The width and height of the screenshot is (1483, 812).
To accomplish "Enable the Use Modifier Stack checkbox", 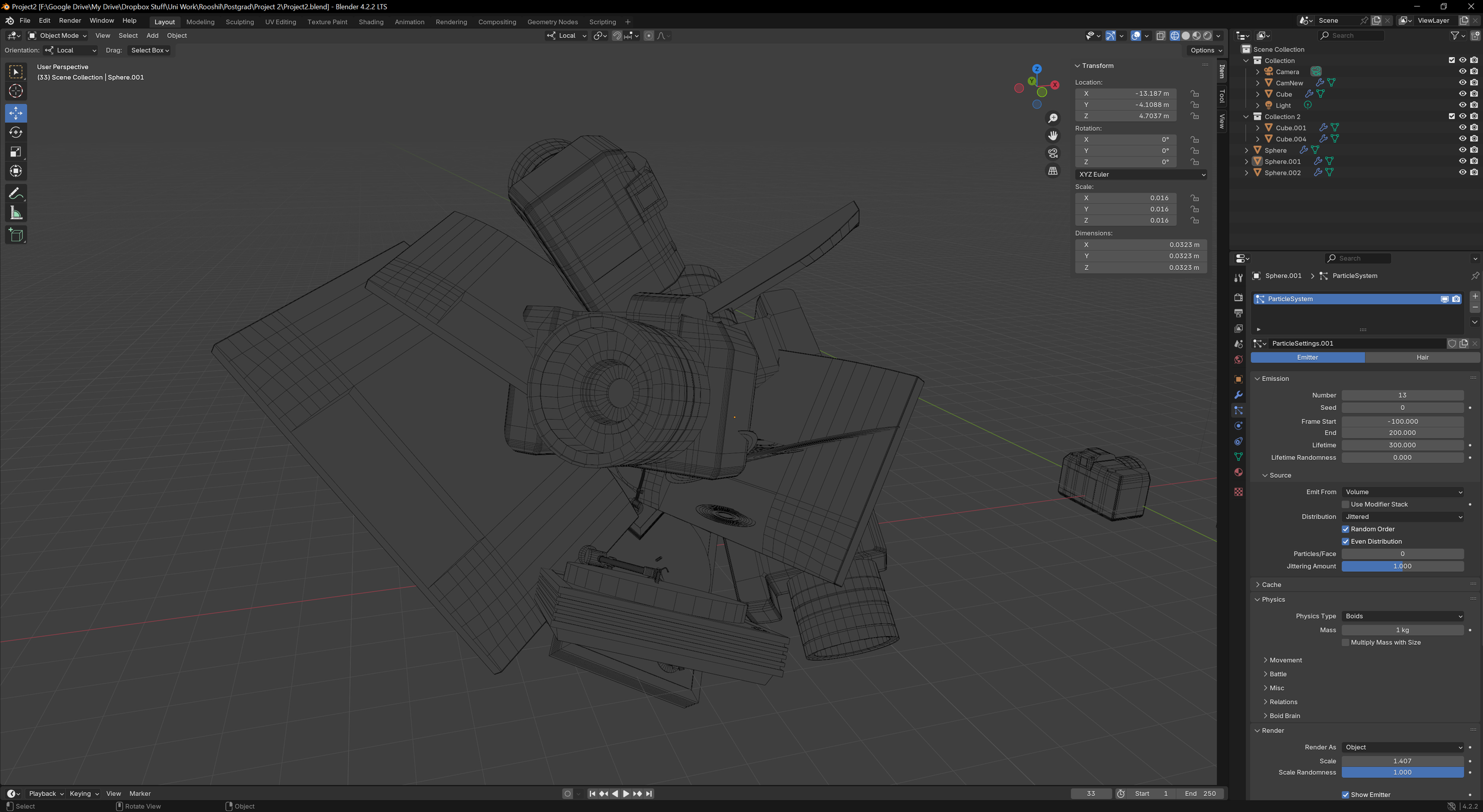I will click(1347, 504).
